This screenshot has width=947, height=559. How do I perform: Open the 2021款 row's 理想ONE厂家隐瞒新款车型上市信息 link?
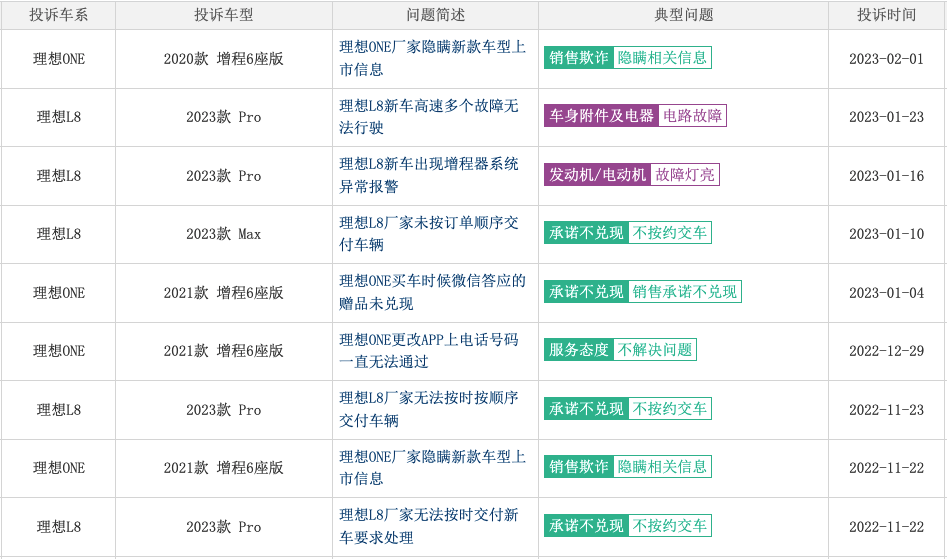point(432,468)
